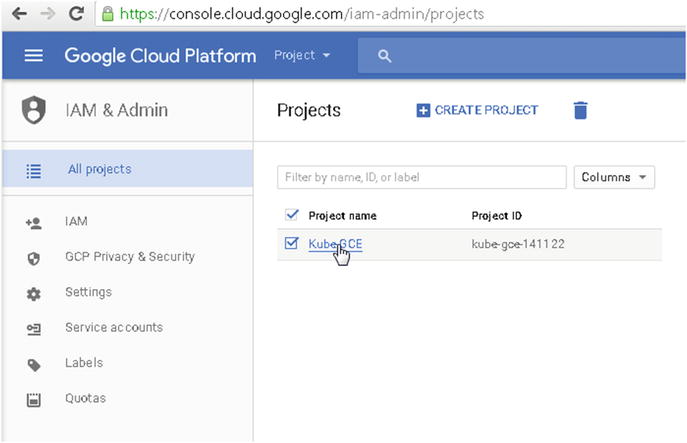
Task: Expand the Columns dropdown
Action: [614, 177]
